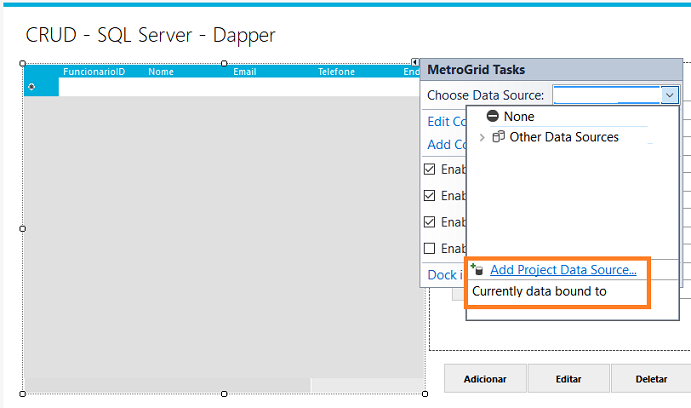Screen dimensions: 691x408
Task: Select Other Data Sources item
Action: click(x=564, y=137)
